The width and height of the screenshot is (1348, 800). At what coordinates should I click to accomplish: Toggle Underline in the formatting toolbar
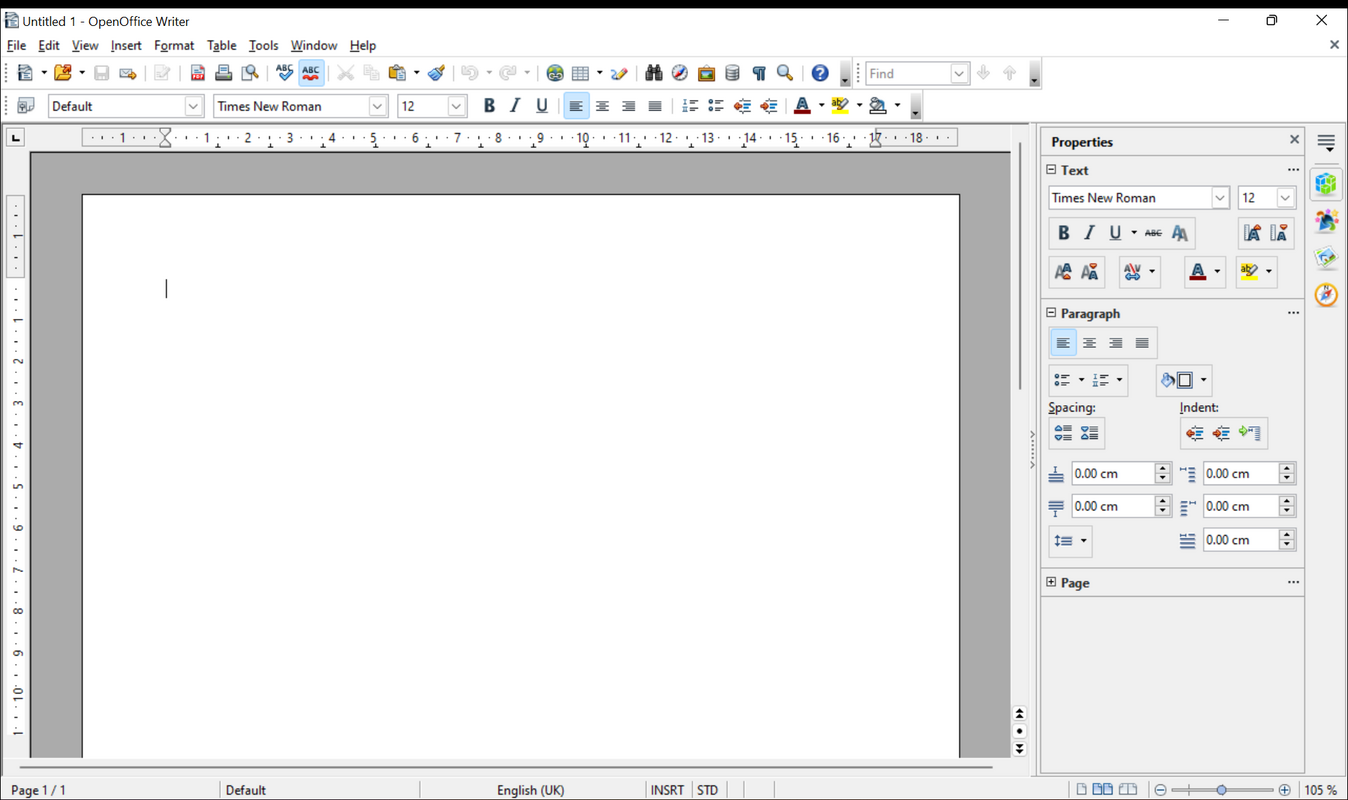tap(542, 106)
